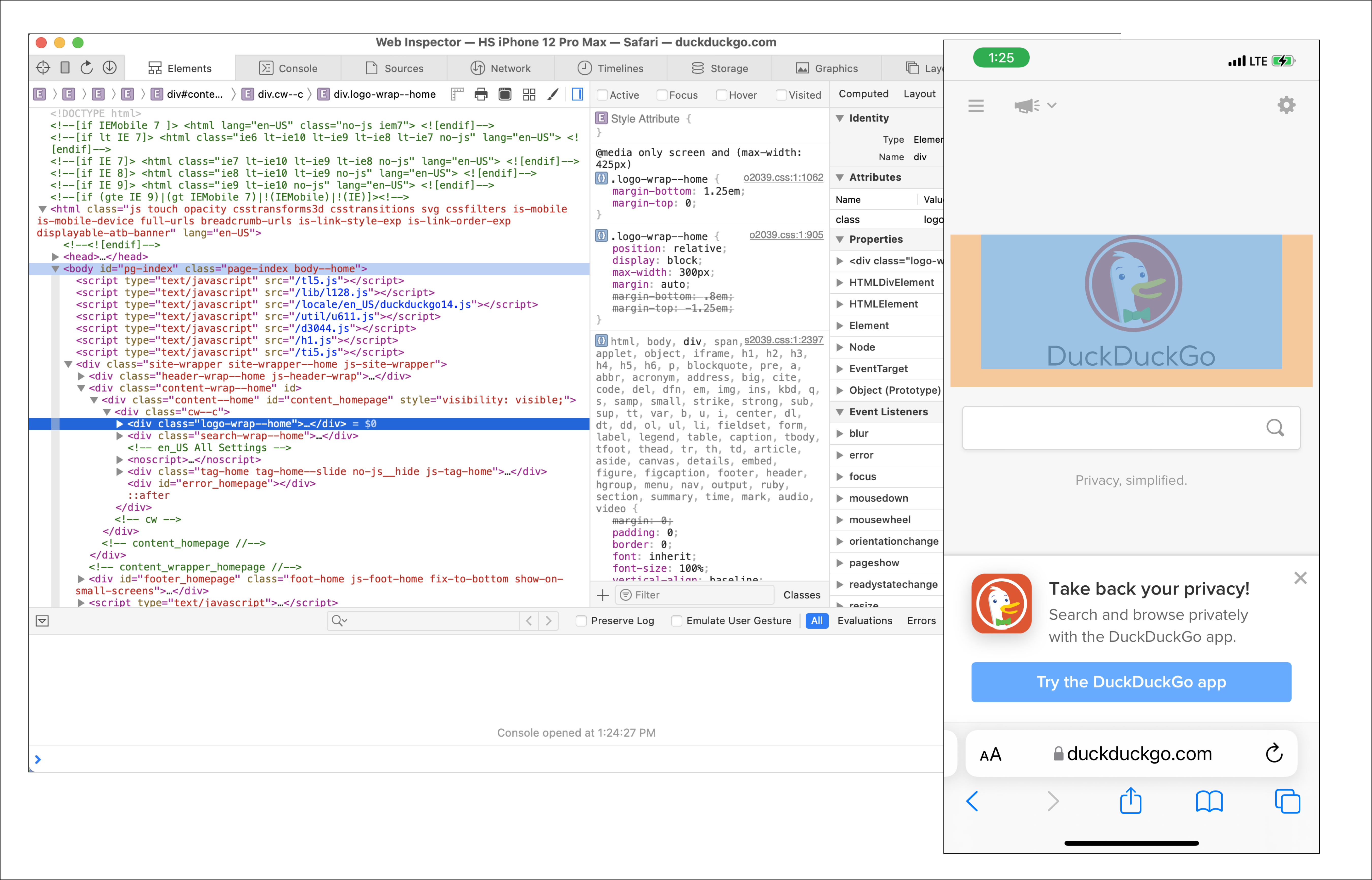The width and height of the screenshot is (1372, 880).
Task: Click the print styles icon
Action: [x=481, y=94]
